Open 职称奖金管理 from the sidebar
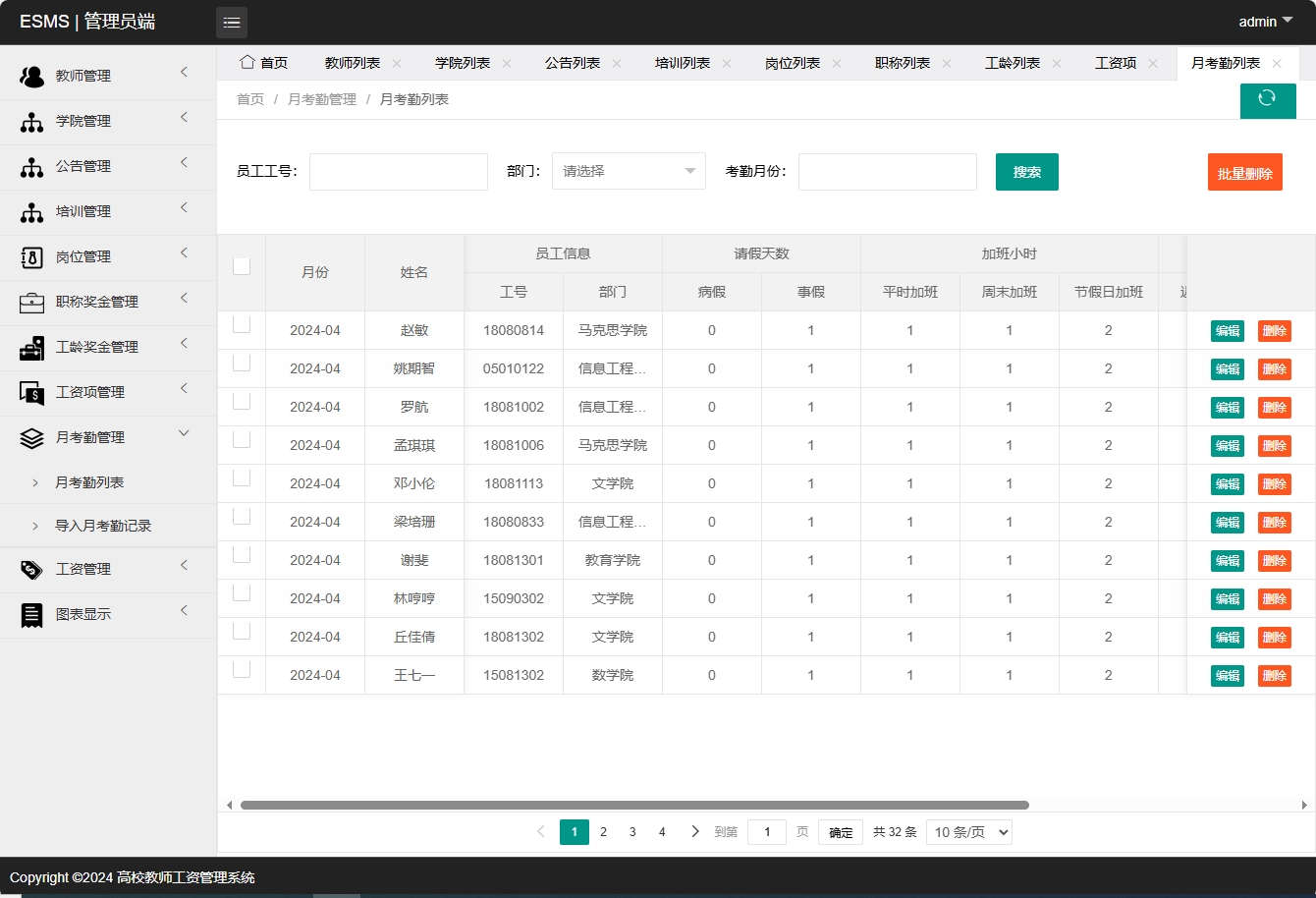1316x898 pixels. 29,302
